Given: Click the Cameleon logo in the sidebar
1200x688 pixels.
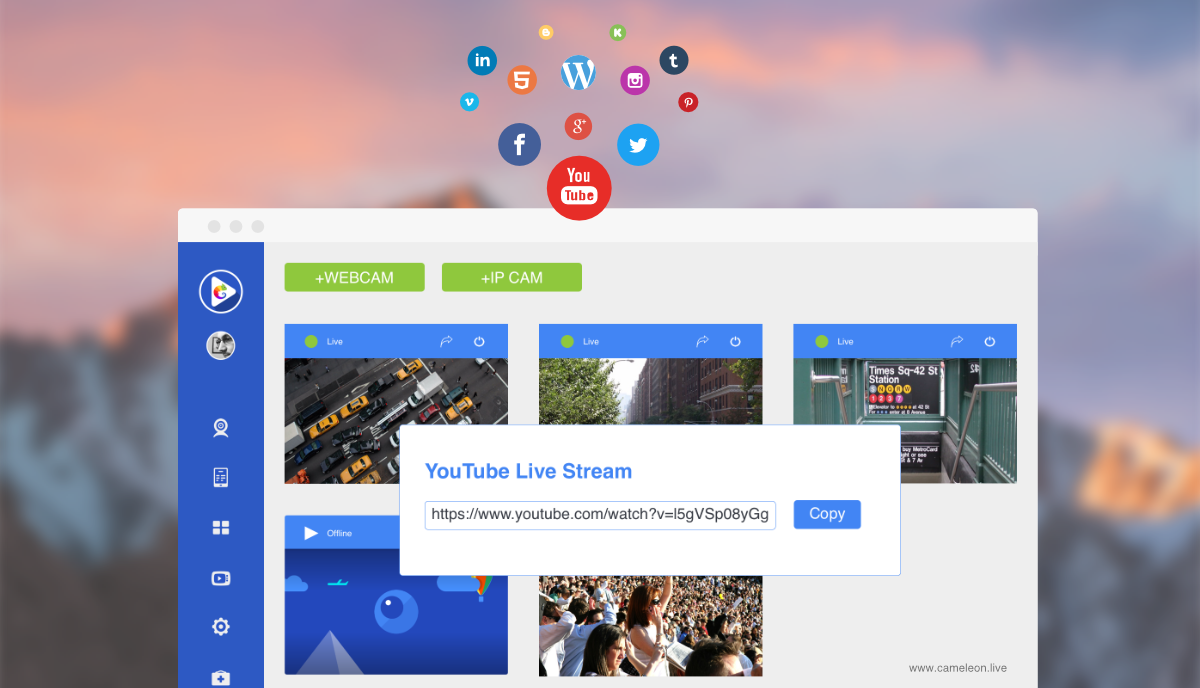Looking at the screenshot, I should [x=221, y=292].
